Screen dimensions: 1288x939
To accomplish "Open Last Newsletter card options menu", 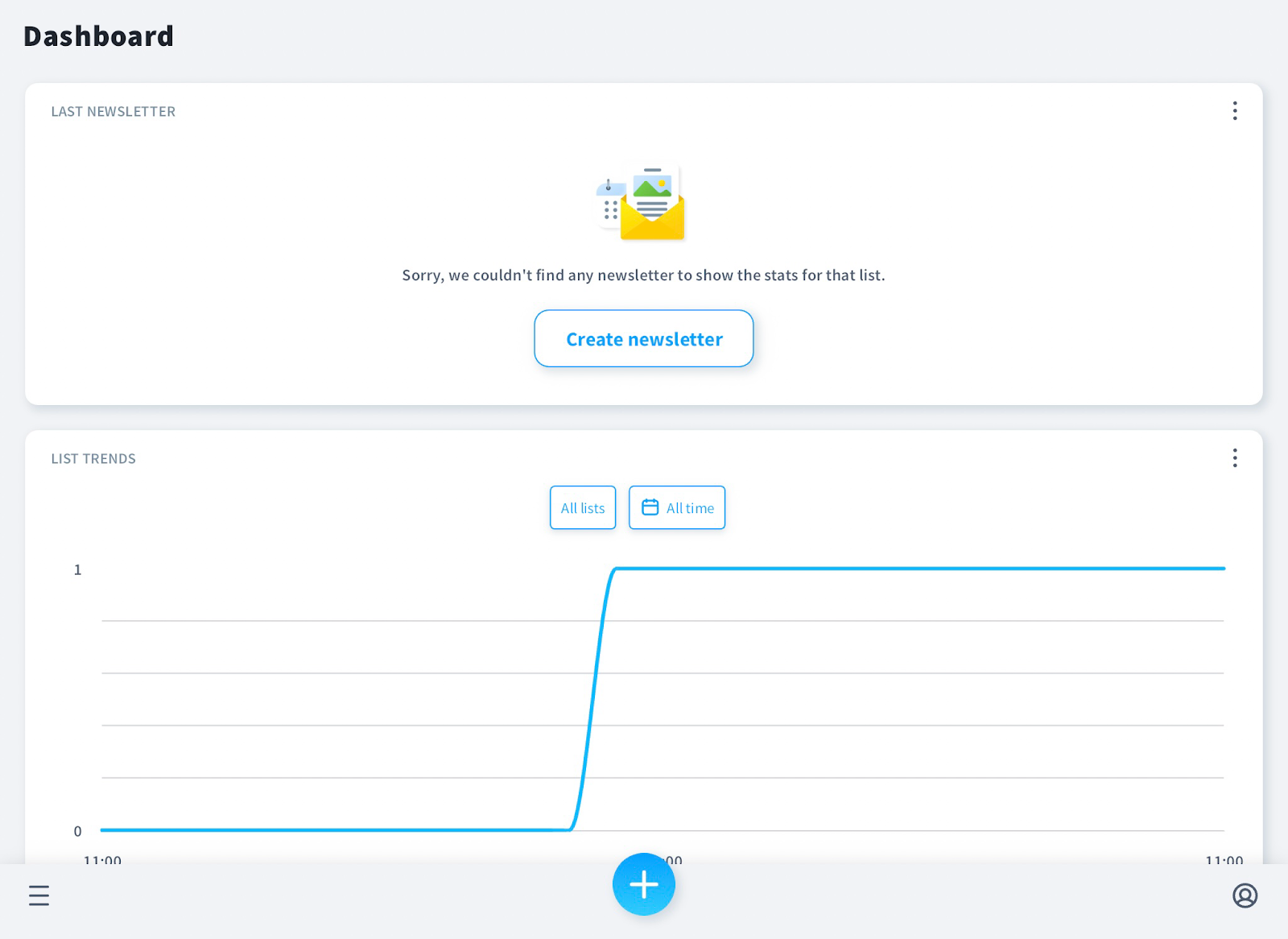I will pyautogui.click(x=1235, y=111).
